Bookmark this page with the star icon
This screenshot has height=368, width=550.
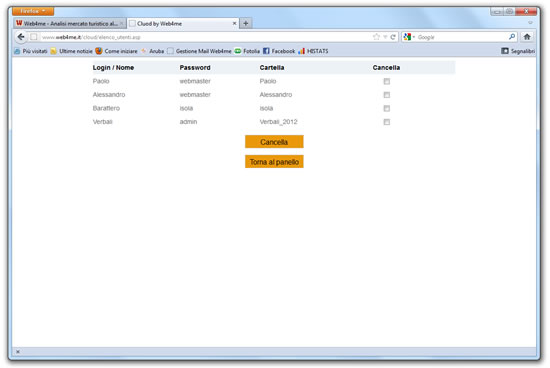tap(376, 37)
